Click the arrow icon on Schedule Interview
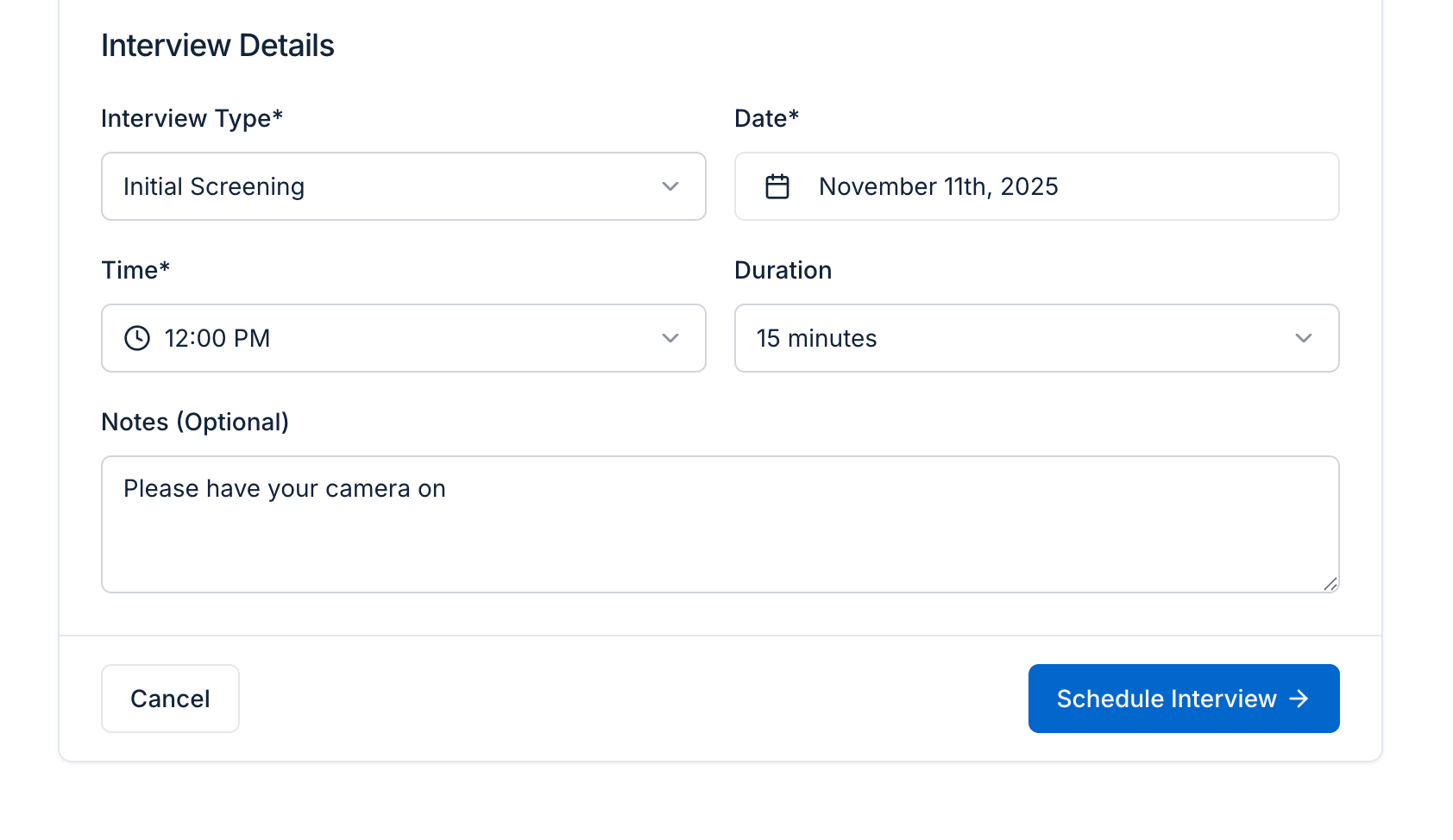 pos(1299,699)
